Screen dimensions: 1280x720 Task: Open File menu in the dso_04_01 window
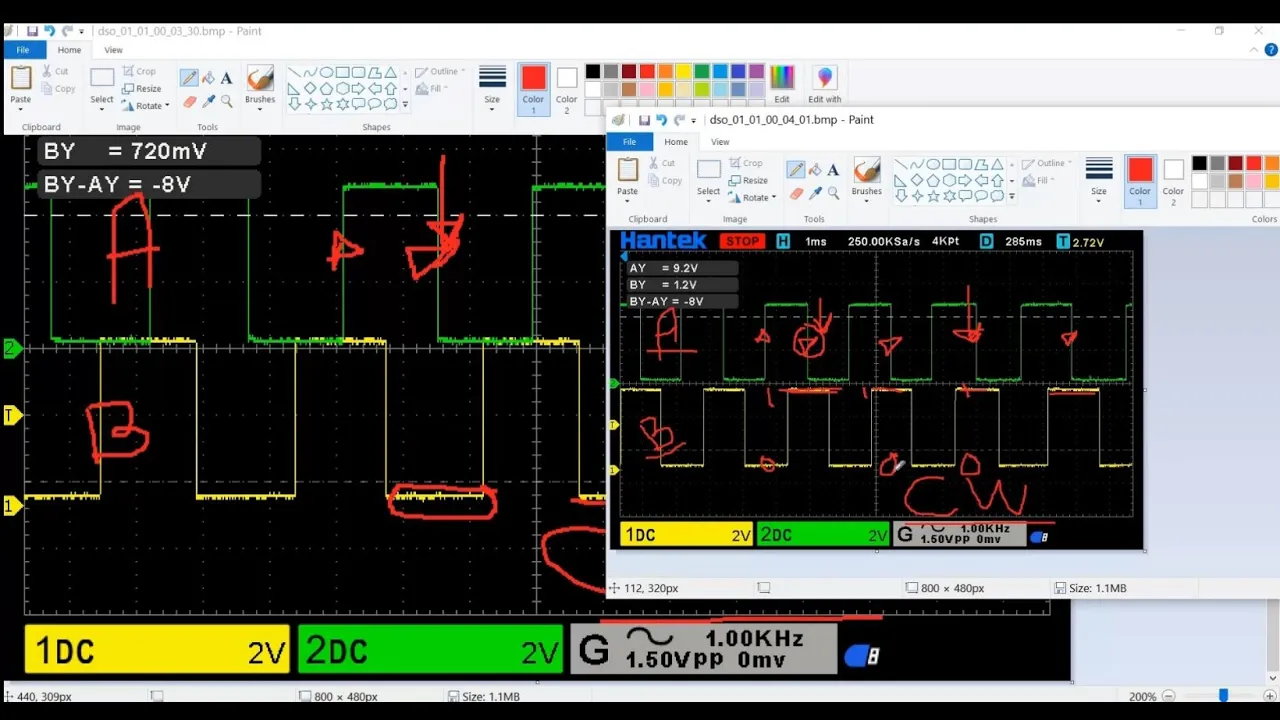(x=629, y=142)
